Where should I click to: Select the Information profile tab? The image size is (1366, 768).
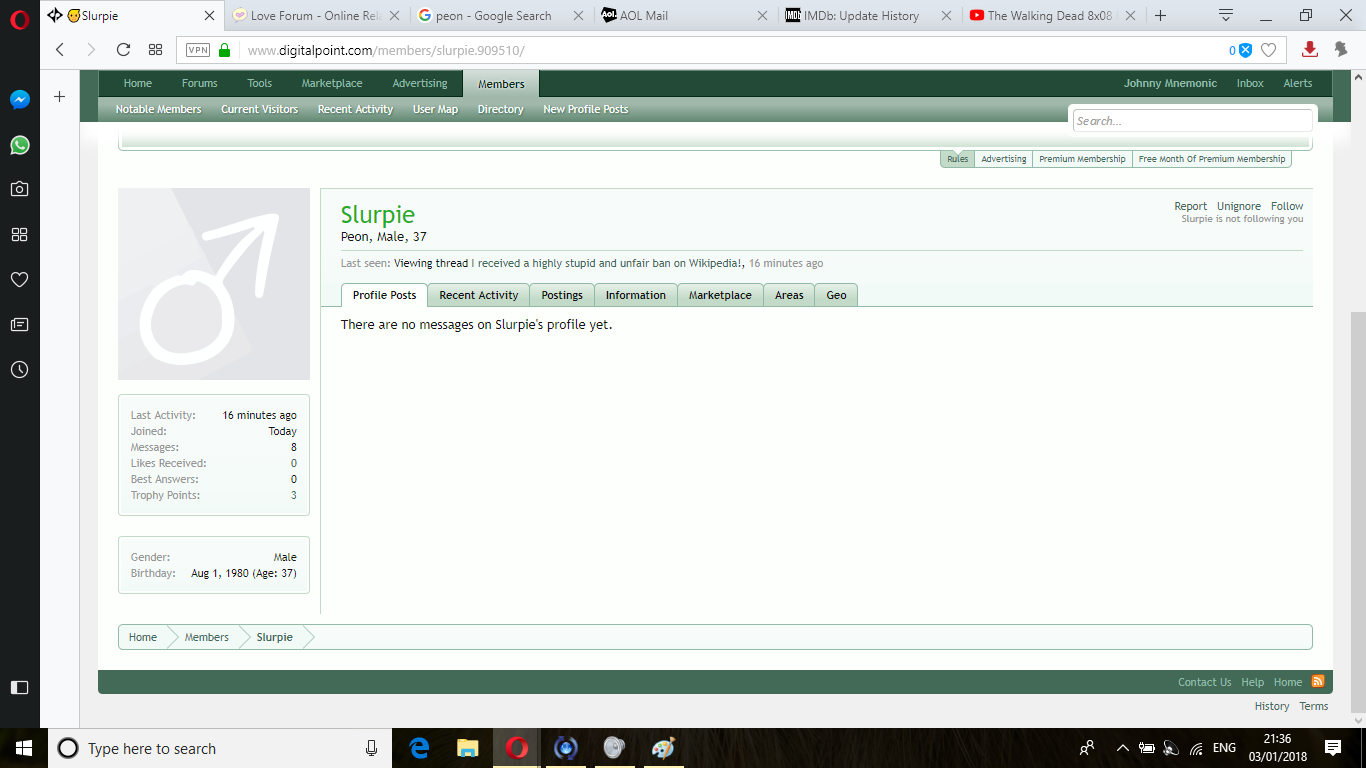[x=635, y=295]
